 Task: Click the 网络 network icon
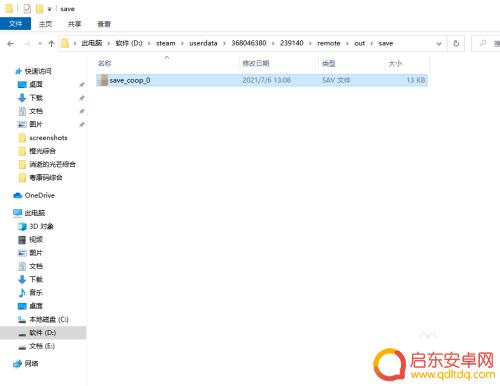click(x=17, y=364)
